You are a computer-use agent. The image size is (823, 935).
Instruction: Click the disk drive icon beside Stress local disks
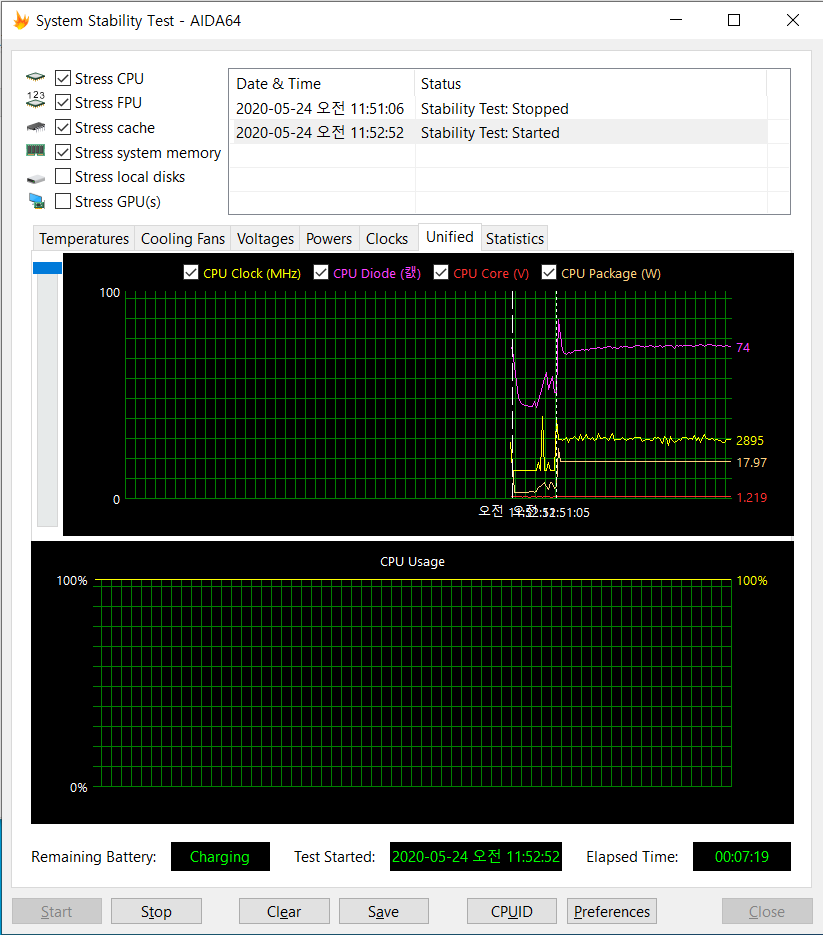click(x=36, y=178)
